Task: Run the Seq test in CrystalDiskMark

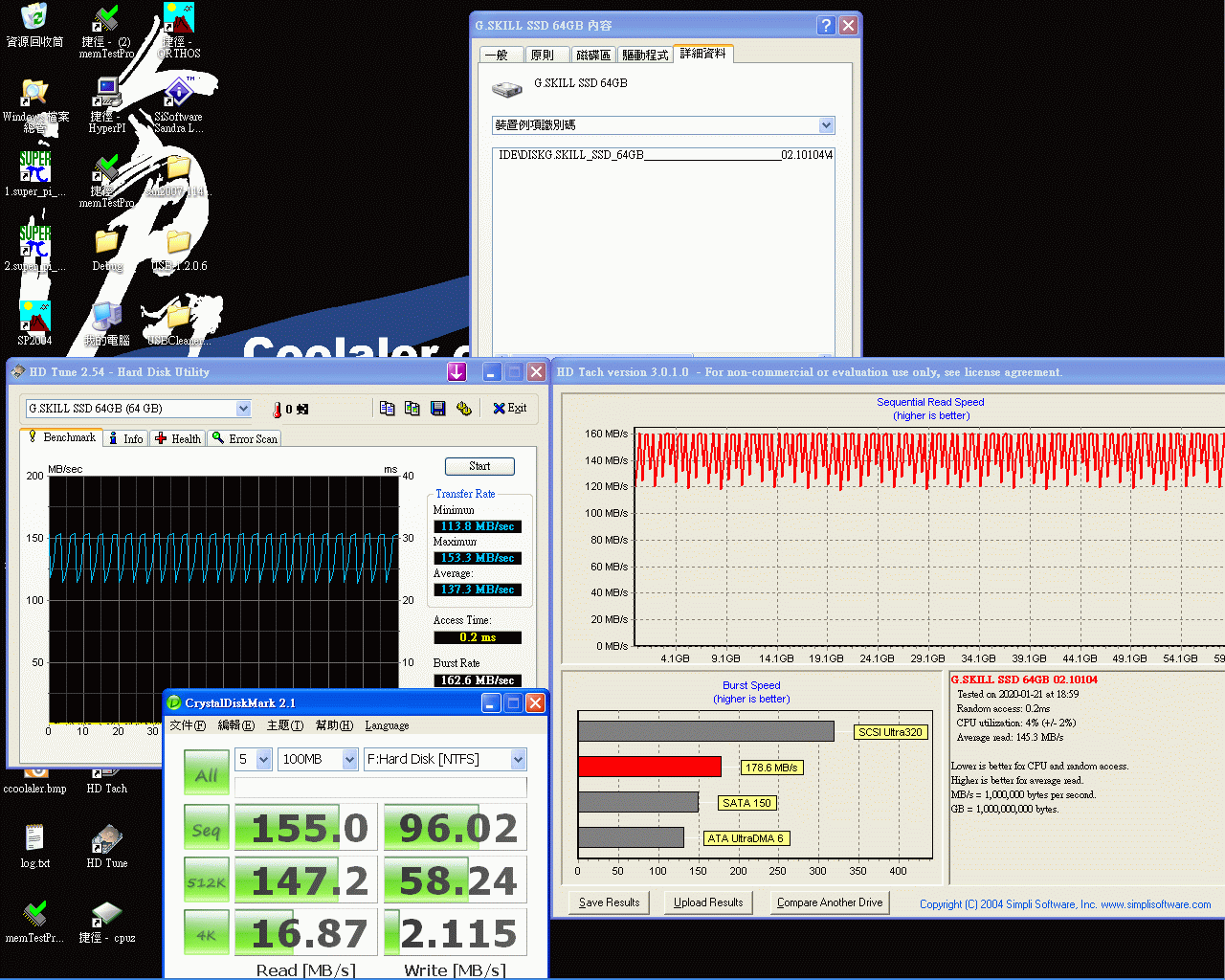Action: [x=207, y=829]
